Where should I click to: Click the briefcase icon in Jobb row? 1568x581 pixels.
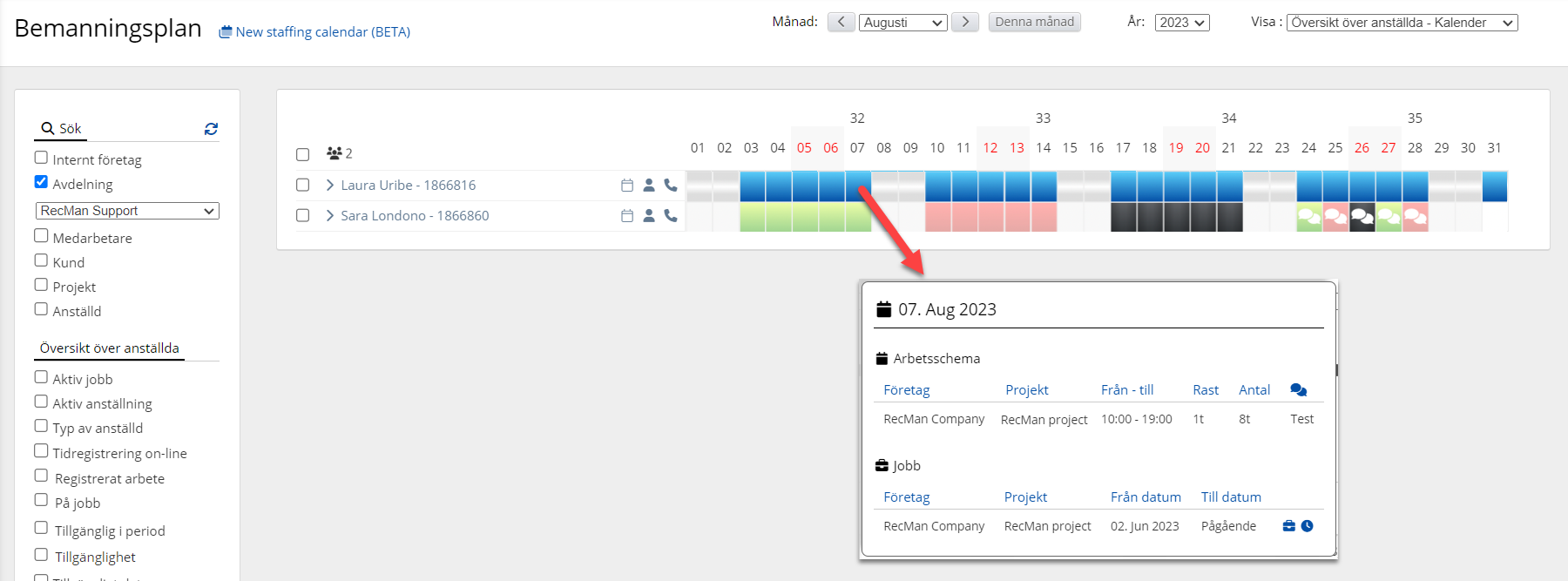coord(1289,526)
